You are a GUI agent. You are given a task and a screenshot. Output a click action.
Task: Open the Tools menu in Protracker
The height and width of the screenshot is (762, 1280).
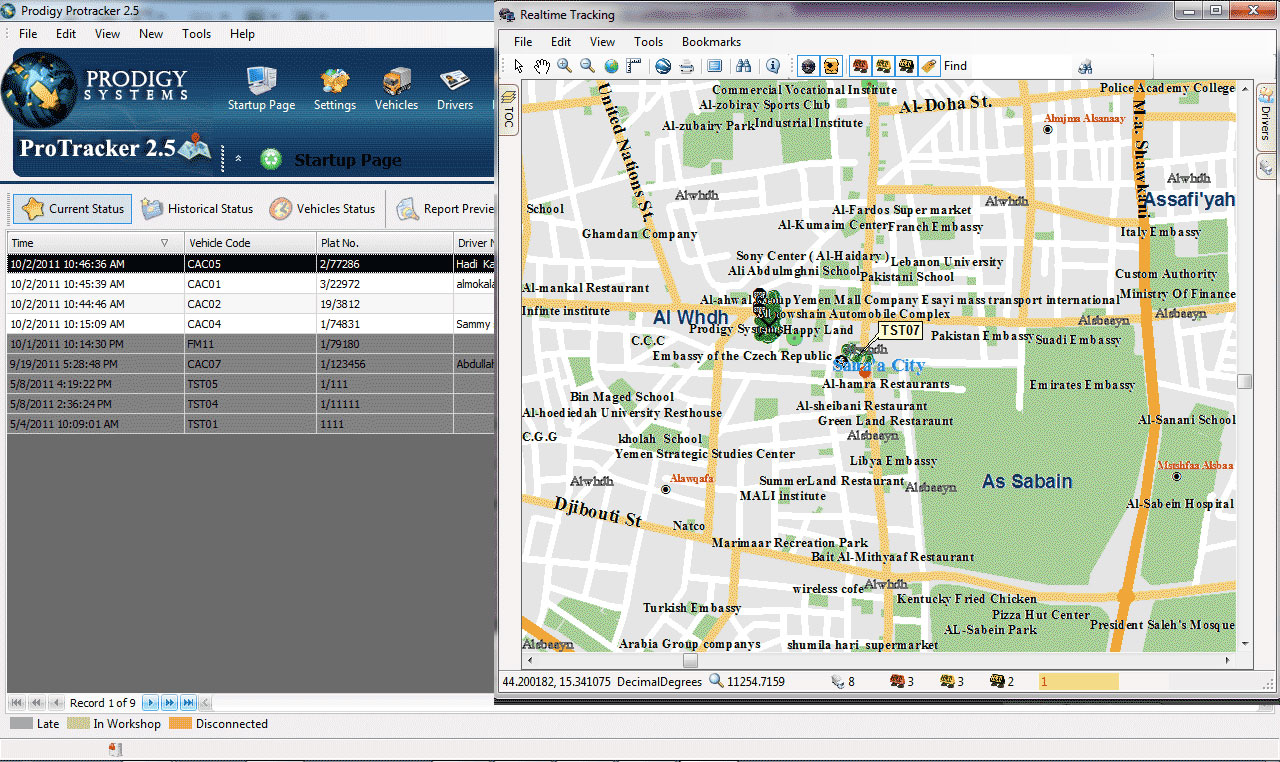pos(196,34)
